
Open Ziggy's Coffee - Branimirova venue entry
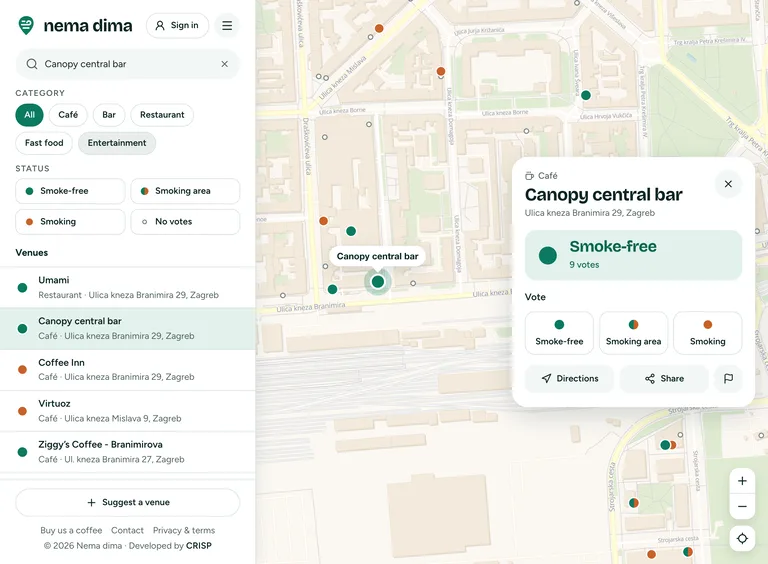point(127,452)
